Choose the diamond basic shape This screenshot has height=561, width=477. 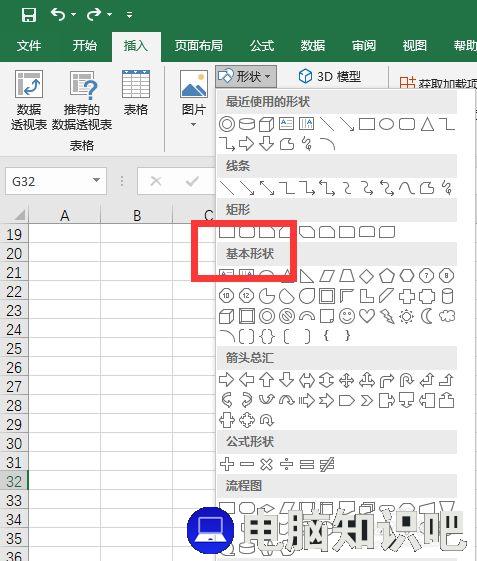[367, 276]
